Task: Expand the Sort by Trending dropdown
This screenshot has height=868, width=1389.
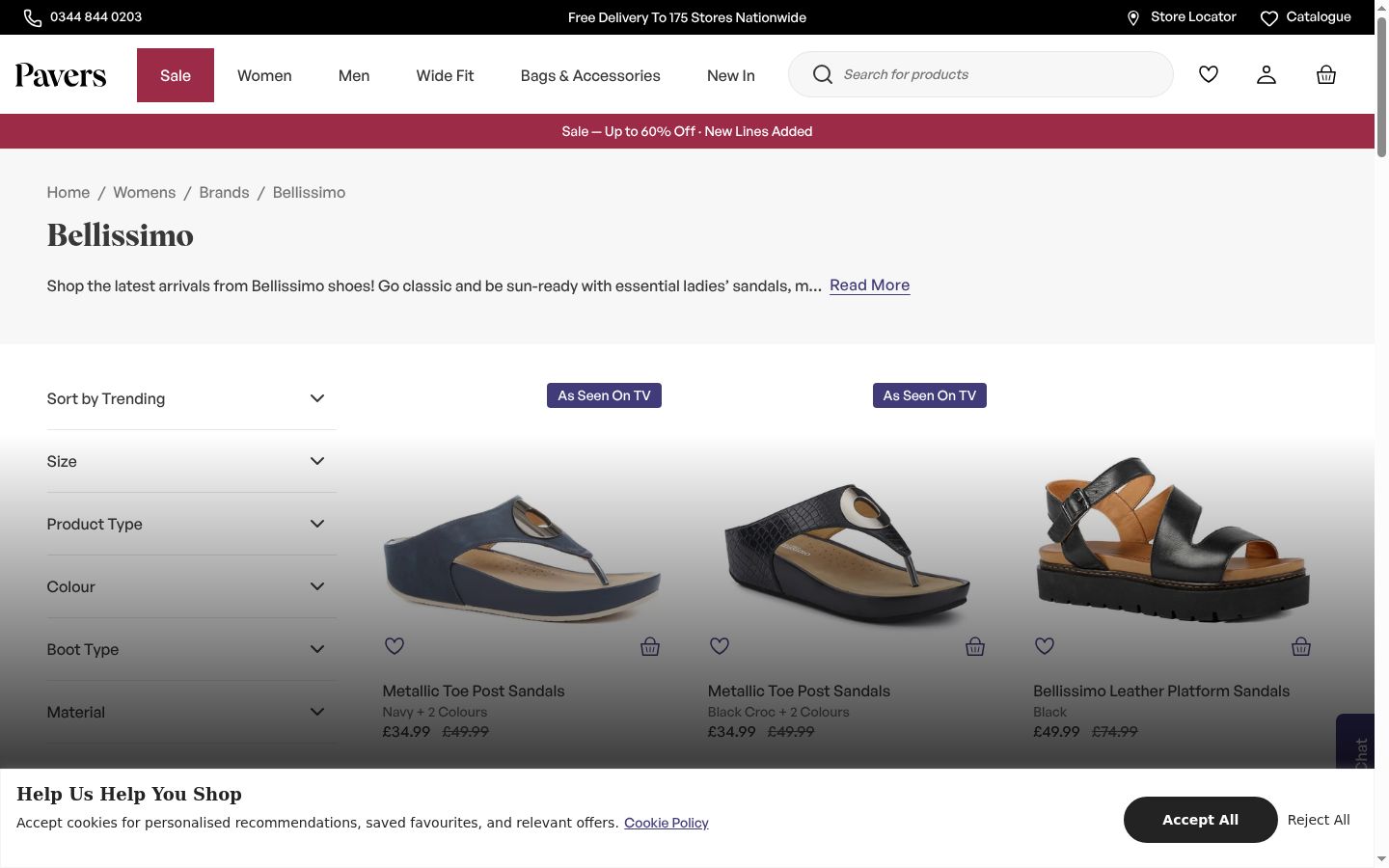Action: [192, 398]
